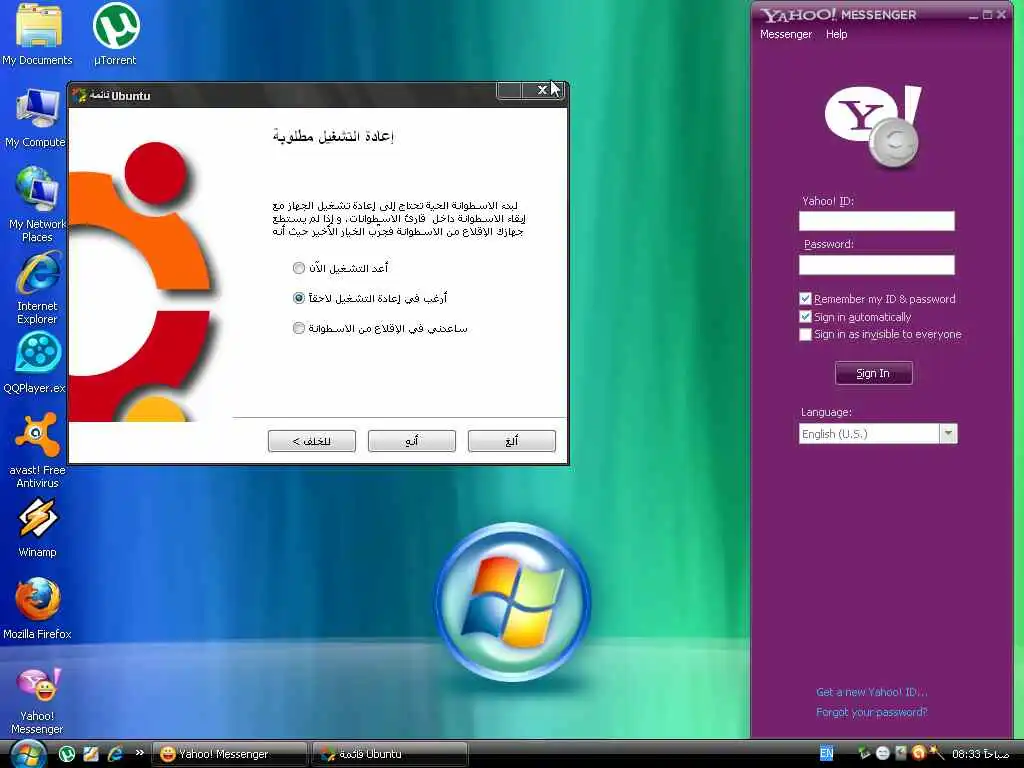This screenshot has width=1024, height=768.
Task: Switch to Yahoo! Messenger taskbar button
Action: (x=230, y=754)
